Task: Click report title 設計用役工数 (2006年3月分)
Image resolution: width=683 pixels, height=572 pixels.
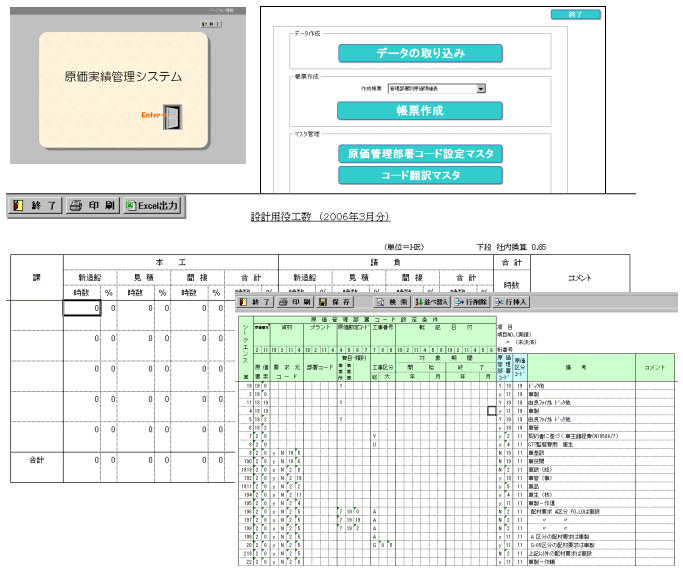Action: click(x=320, y=217)
